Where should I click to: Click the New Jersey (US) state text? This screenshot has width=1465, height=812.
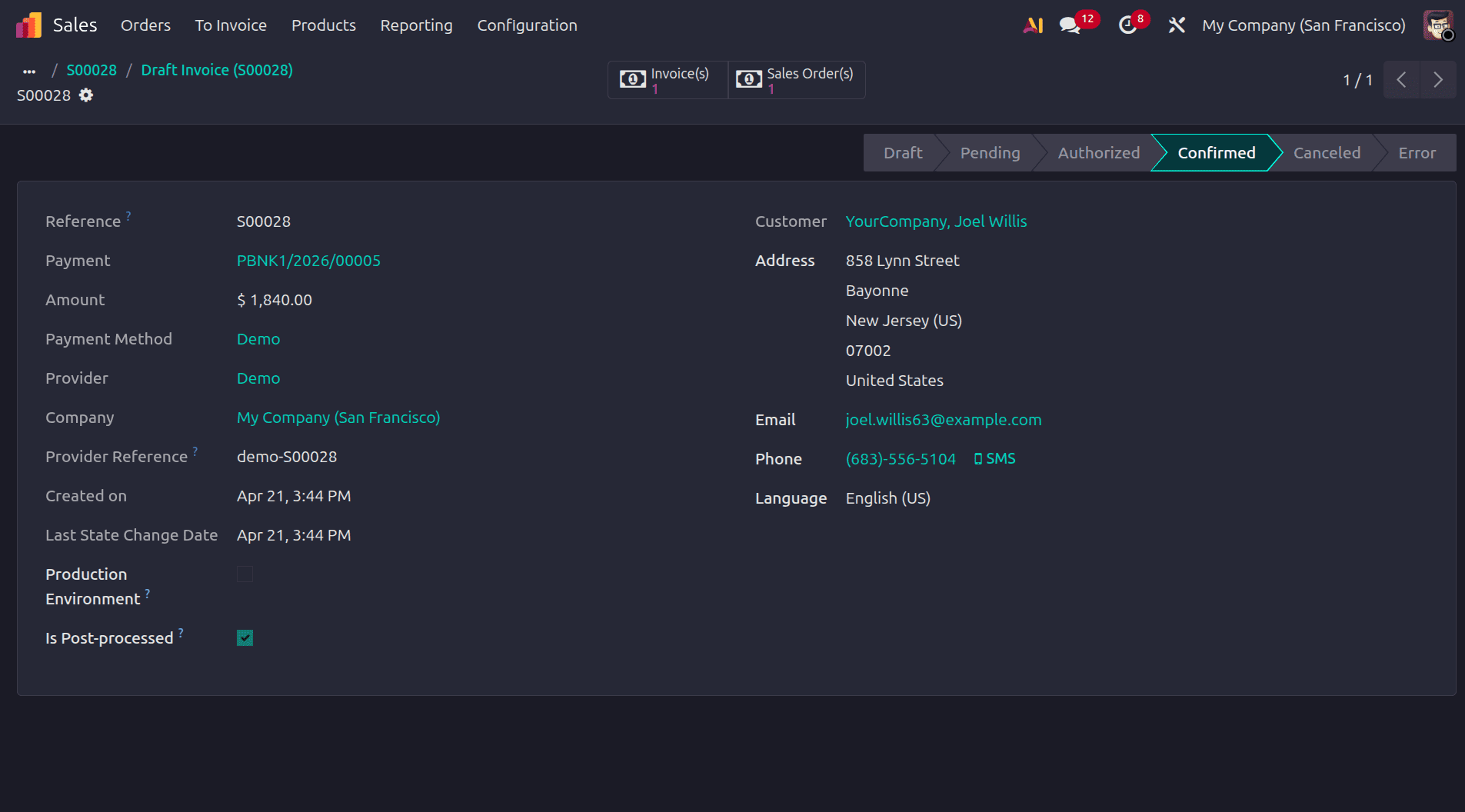pyautogui.click(x=904, y=321)
